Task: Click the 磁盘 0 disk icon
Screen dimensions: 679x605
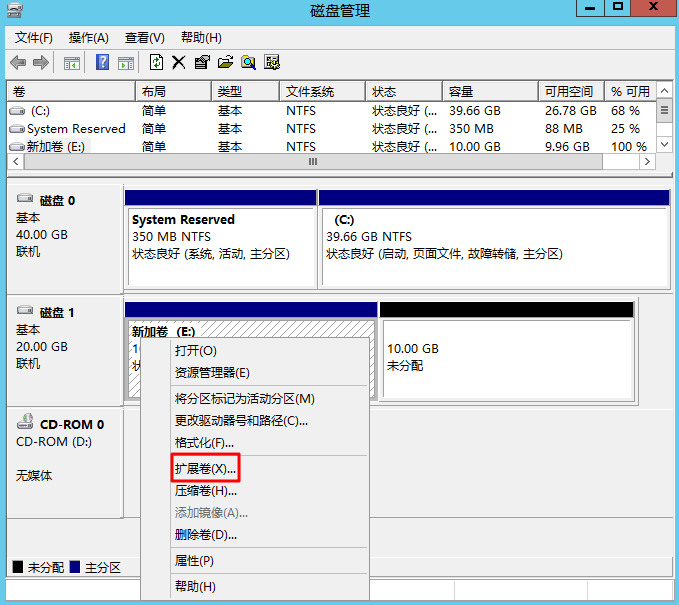Action: pyautogui.click(x=25, y=199)
